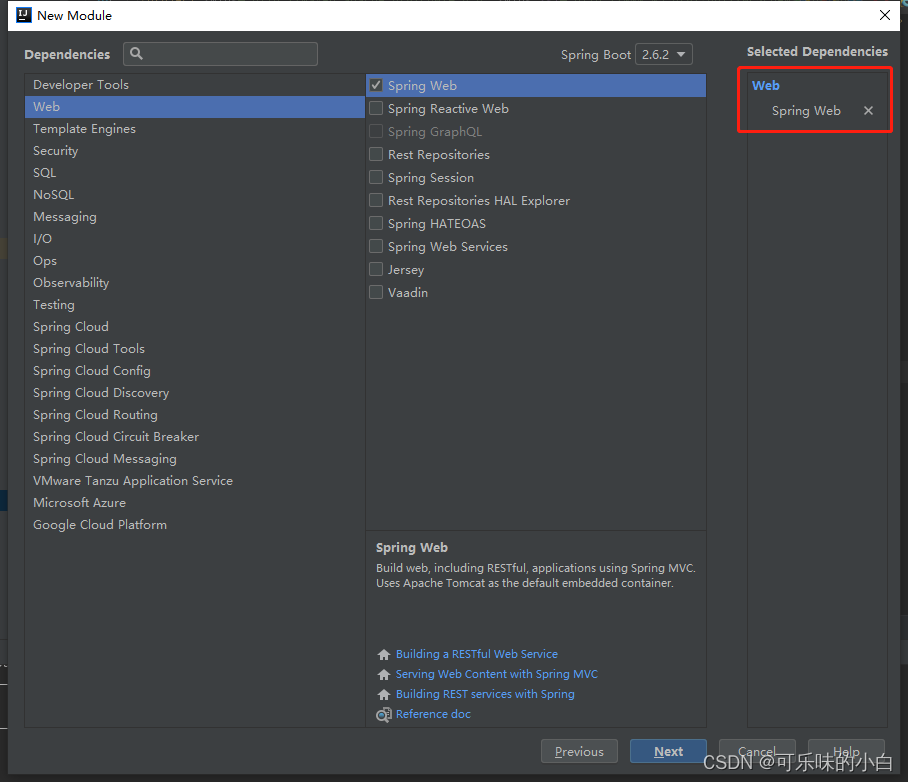The height and width of the screenshot is (782, 908).
Task: Check the Spring Session option
Action: pos(376,177)
